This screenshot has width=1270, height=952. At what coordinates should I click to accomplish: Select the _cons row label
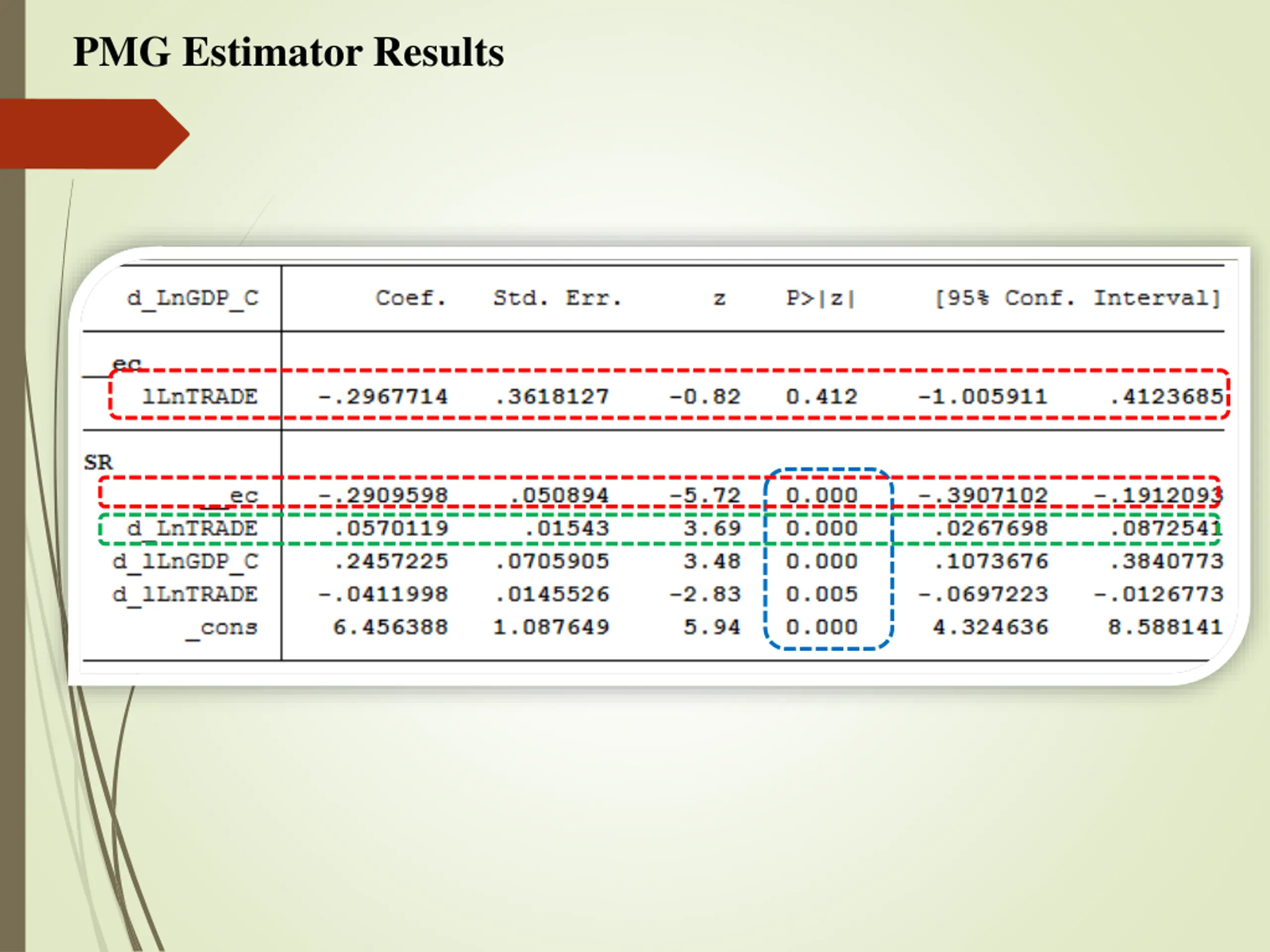(x=222, y=629)
